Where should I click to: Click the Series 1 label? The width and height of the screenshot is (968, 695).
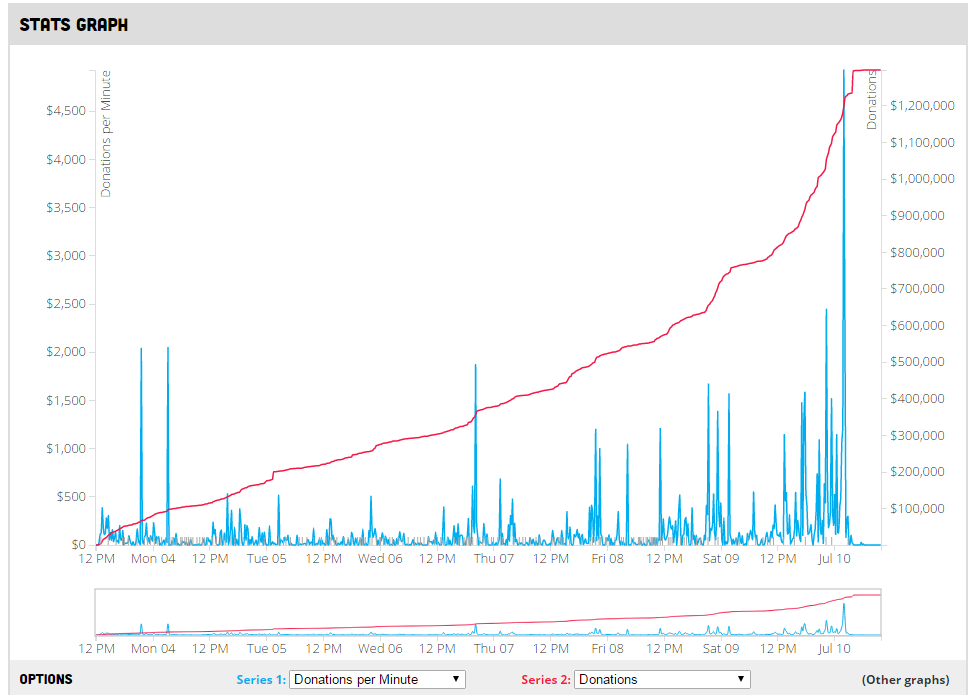pos(261,680)
